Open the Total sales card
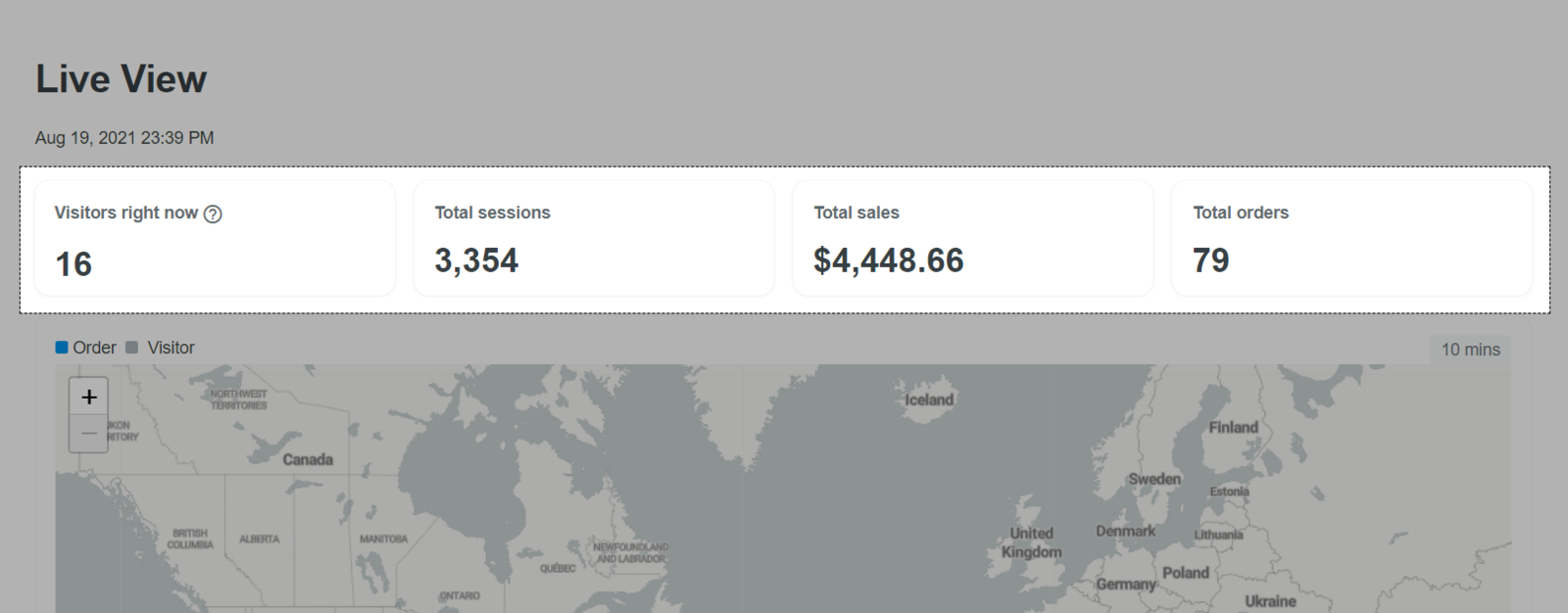 click(x=972, y=238)
